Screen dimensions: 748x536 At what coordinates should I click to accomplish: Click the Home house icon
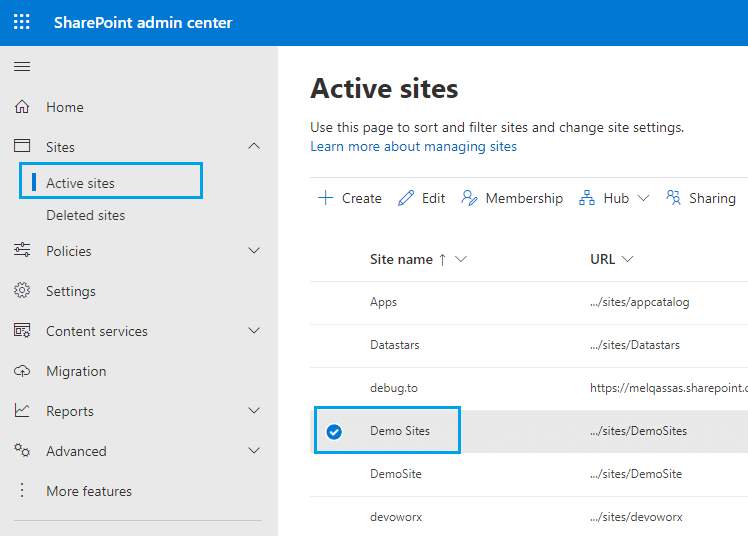coord(22,107)
